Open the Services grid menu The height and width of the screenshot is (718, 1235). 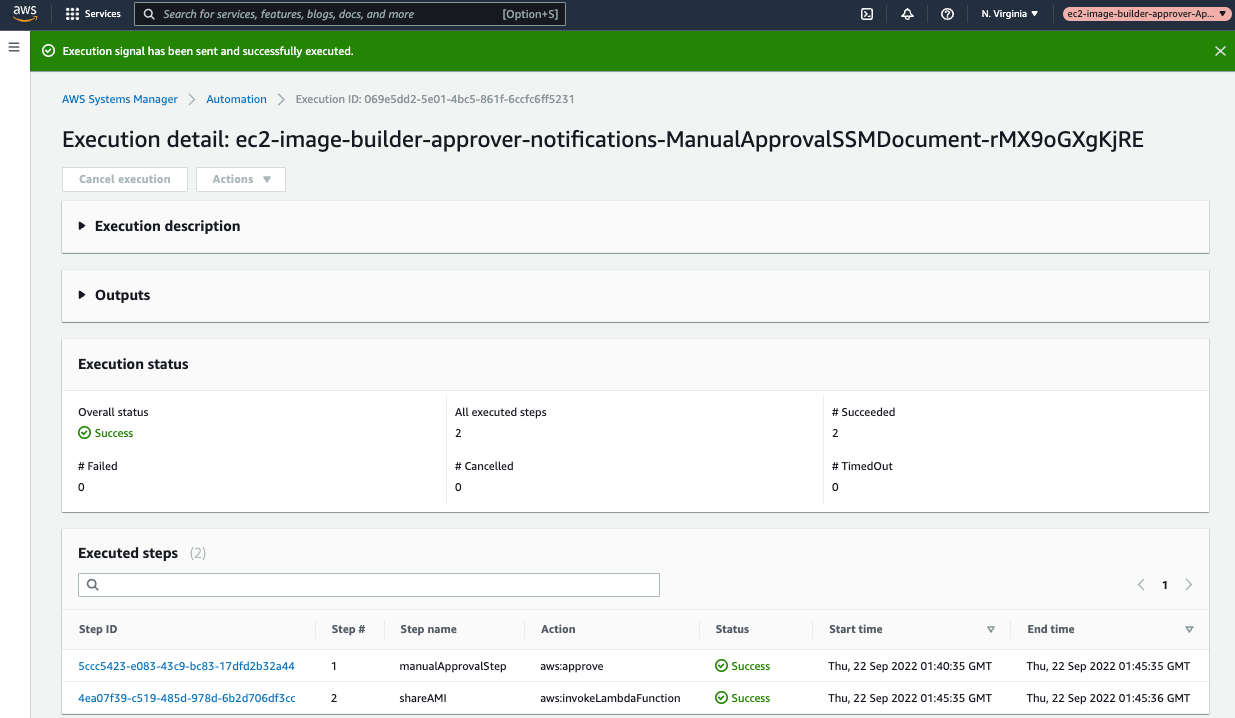coord(93,14)
